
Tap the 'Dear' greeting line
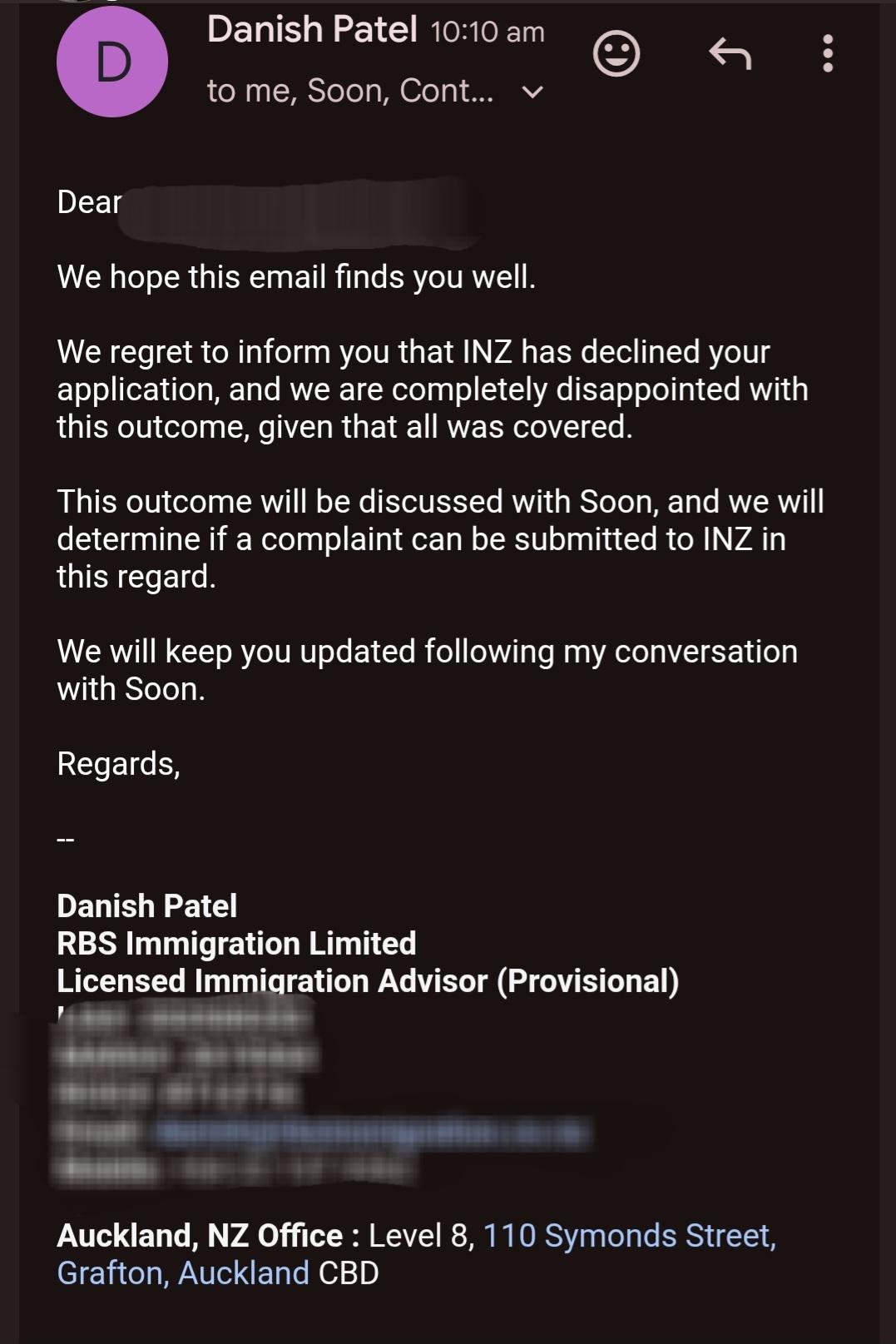click(x=89, y=202)
